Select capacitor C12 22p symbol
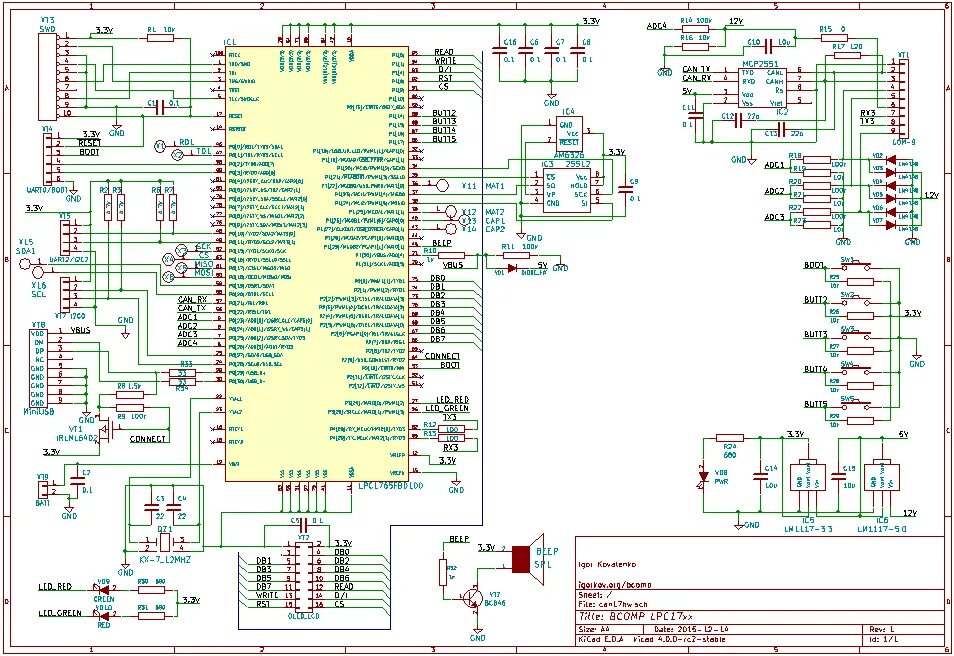 pyautogui.click(x=739, y=122)
